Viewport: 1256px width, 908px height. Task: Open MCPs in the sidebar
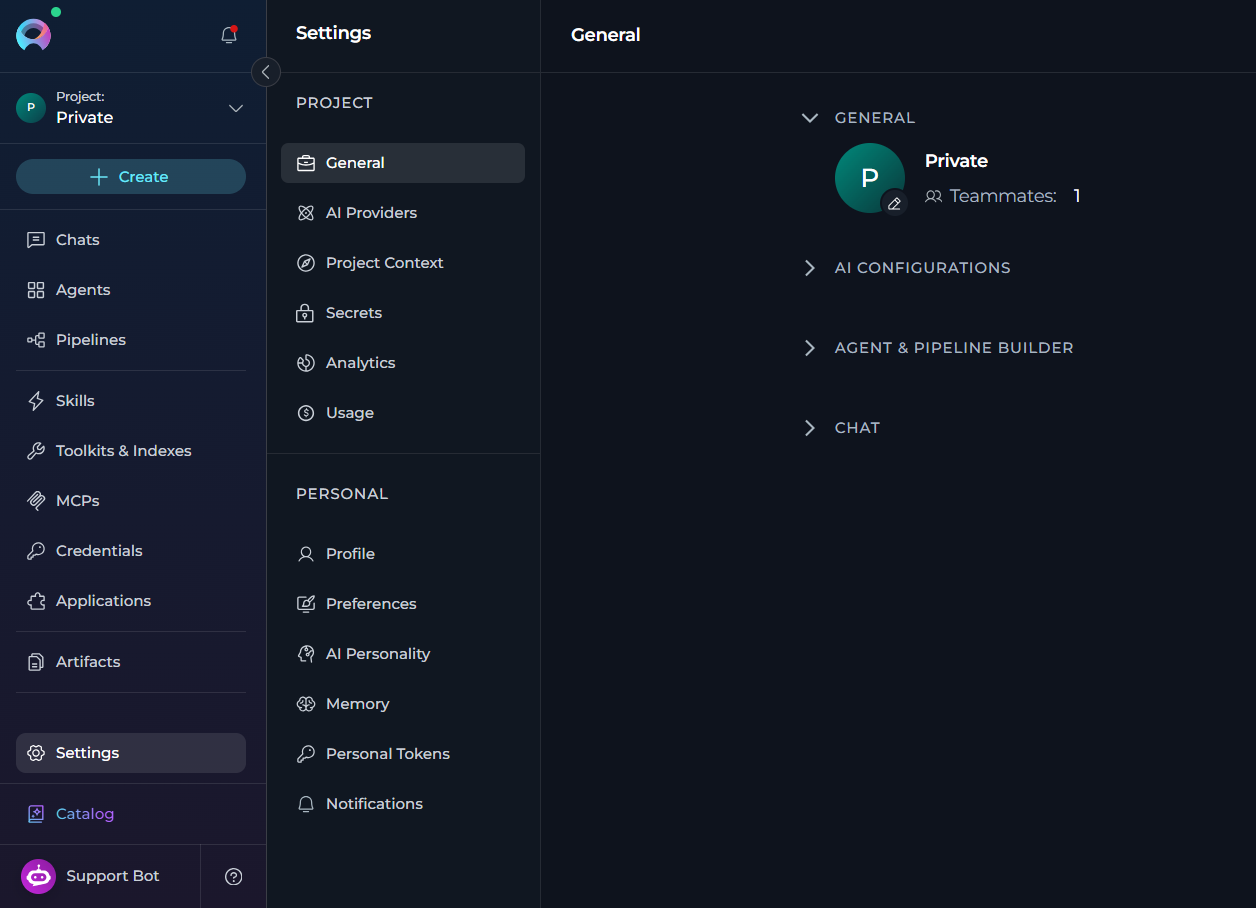point(78,501)
